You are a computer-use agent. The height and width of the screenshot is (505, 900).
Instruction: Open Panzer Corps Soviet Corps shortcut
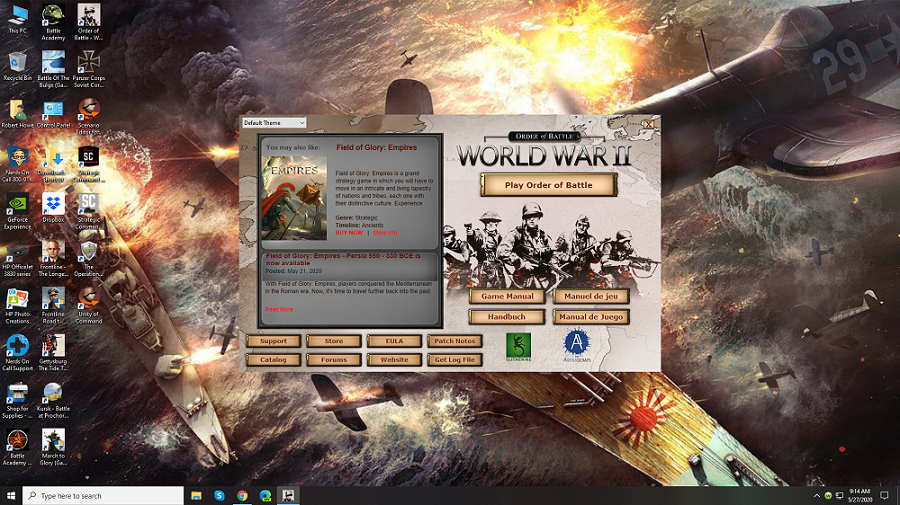pyautogui.click(x=88, y=69)
